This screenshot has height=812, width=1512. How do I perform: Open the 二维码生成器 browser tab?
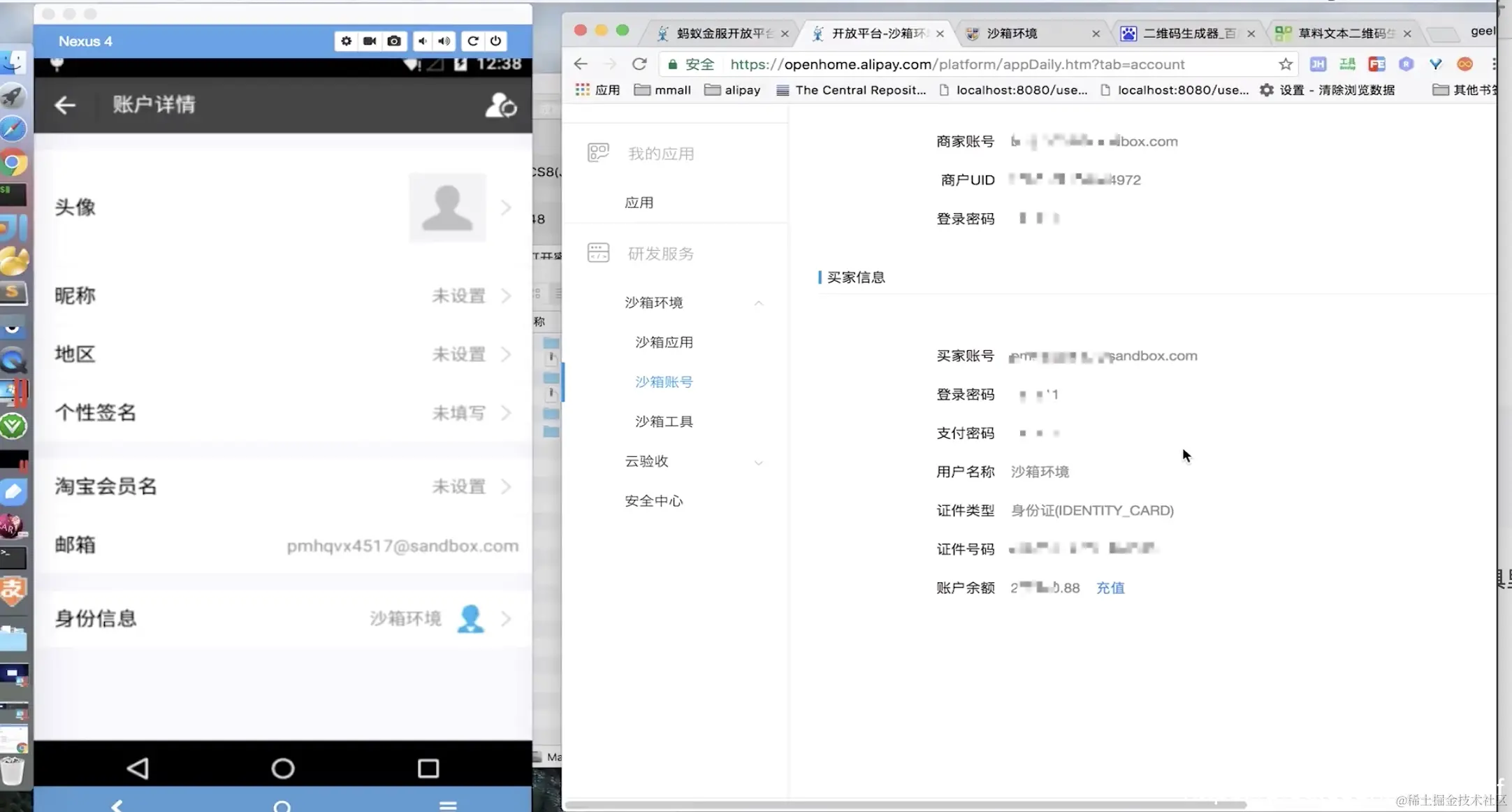(x=1188, y=34)
